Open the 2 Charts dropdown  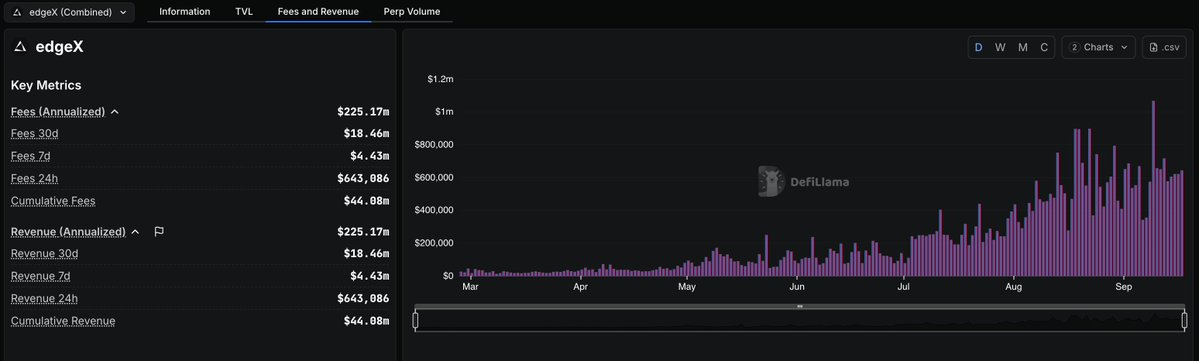tap(1098, 47)
